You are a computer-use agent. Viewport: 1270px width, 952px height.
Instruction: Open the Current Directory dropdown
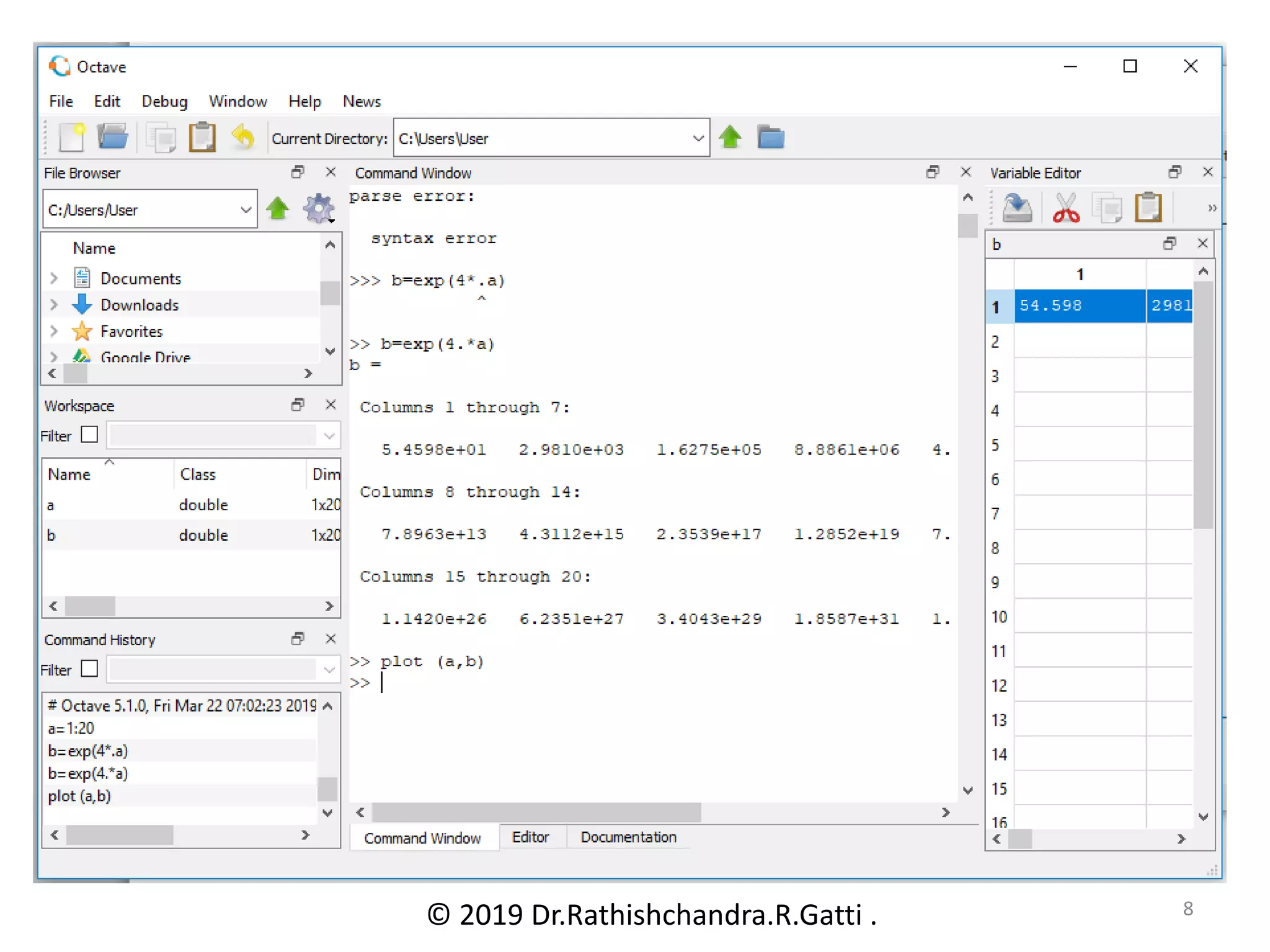click(698, 138)
